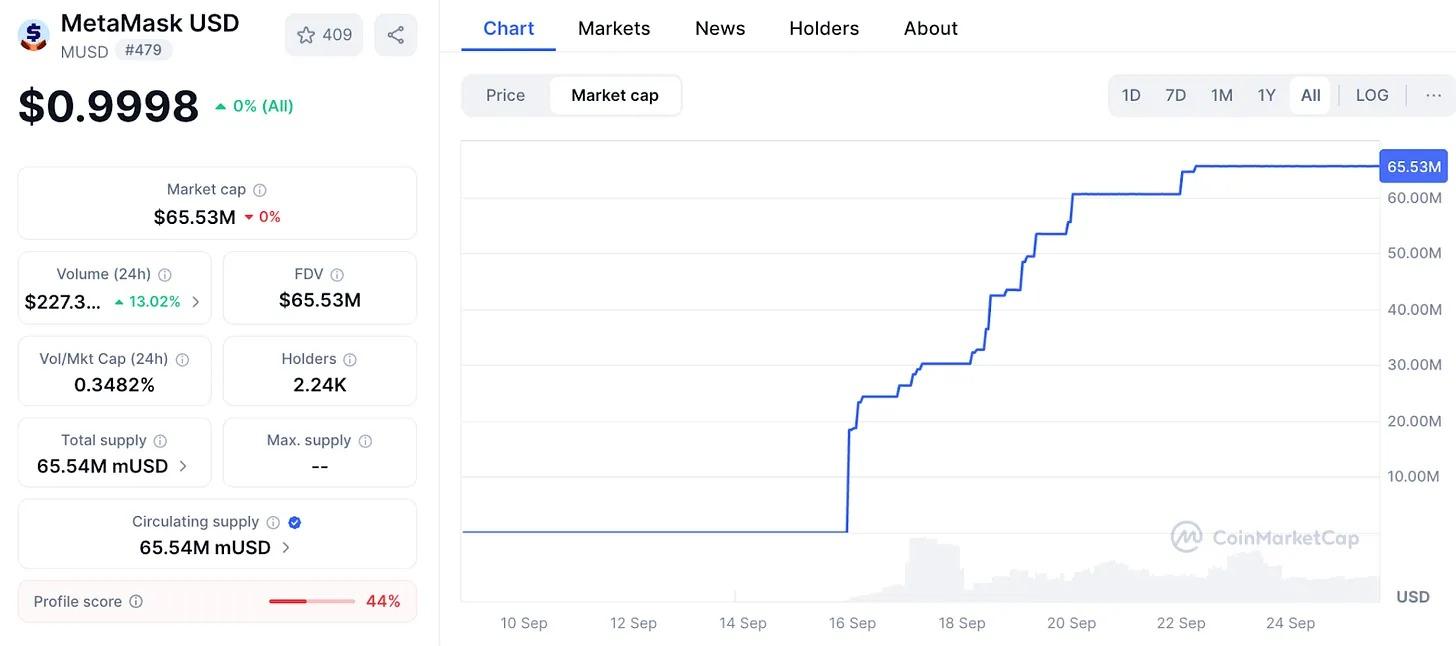Toggle logarithmic scale with LOG button
1456x646 pixels.
[x=1371, y=95]
